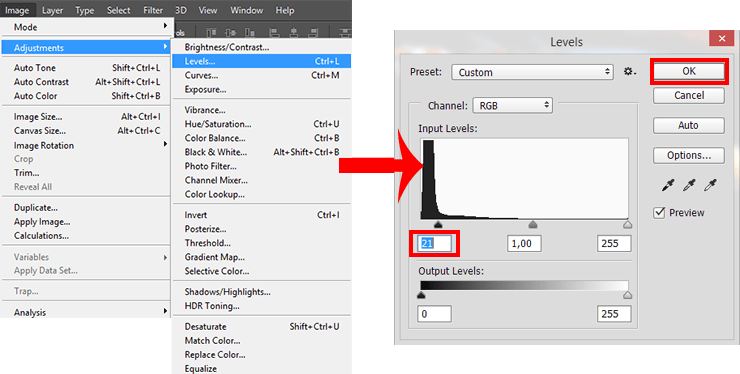The image size is (740, 374).
Task: Click the input highlight white slider
Action: tap(627, 225)
